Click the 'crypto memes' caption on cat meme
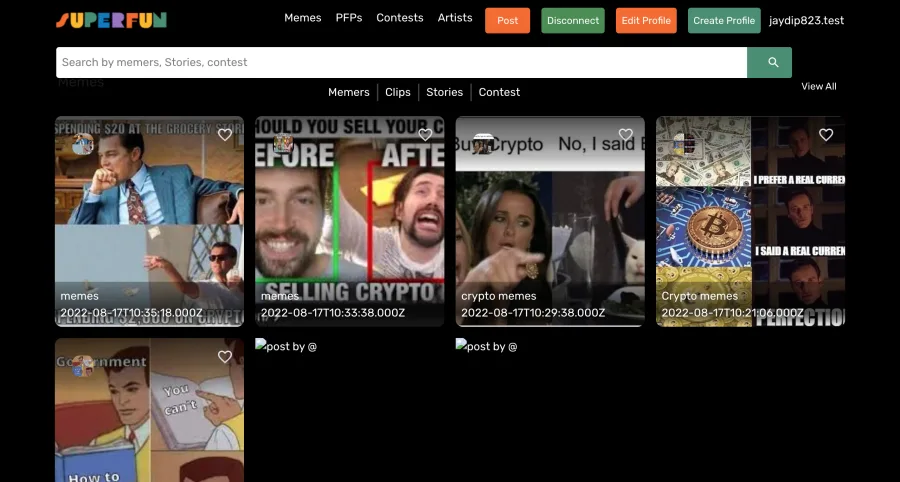This screenshot has height=482, width=900. coord(499,296)
